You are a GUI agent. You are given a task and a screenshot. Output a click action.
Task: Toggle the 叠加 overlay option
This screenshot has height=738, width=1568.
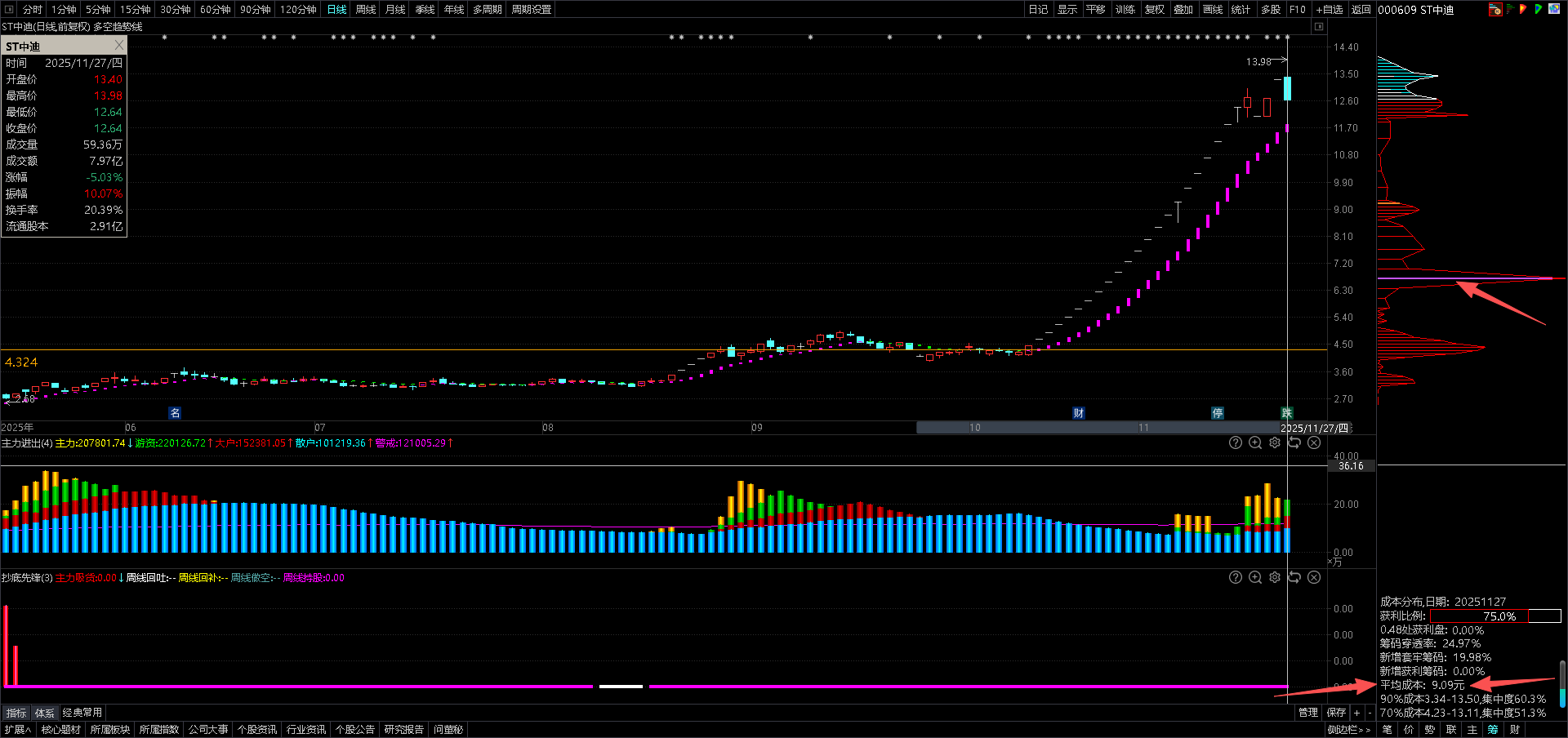point(1183,10)
